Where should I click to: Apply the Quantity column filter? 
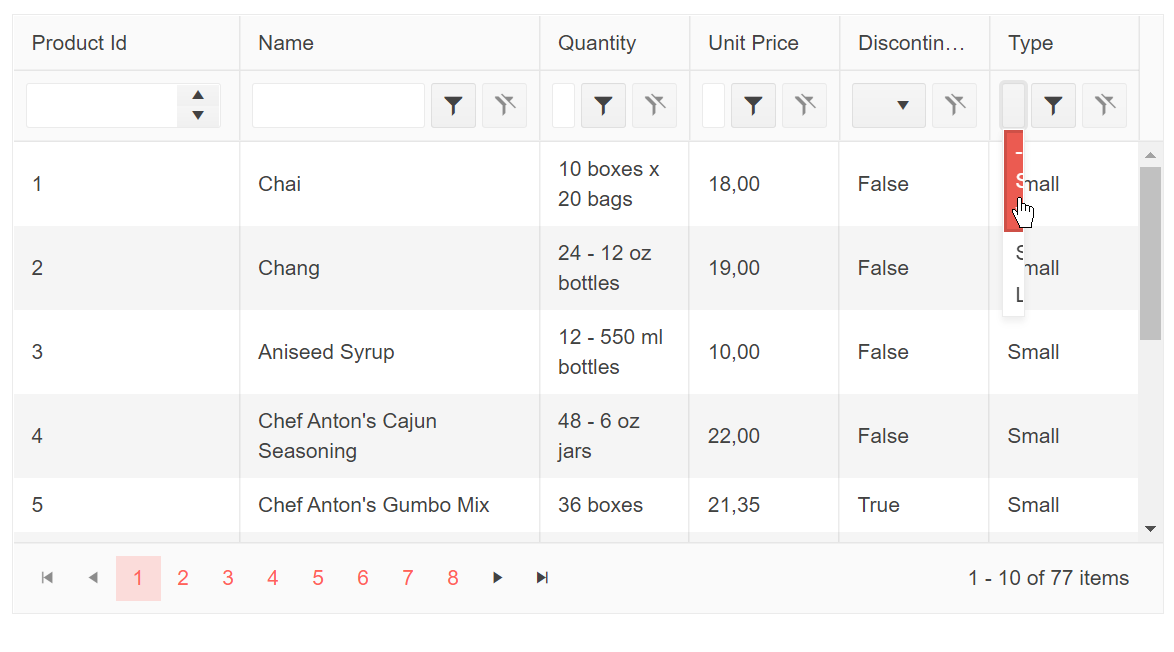point(603,105)
